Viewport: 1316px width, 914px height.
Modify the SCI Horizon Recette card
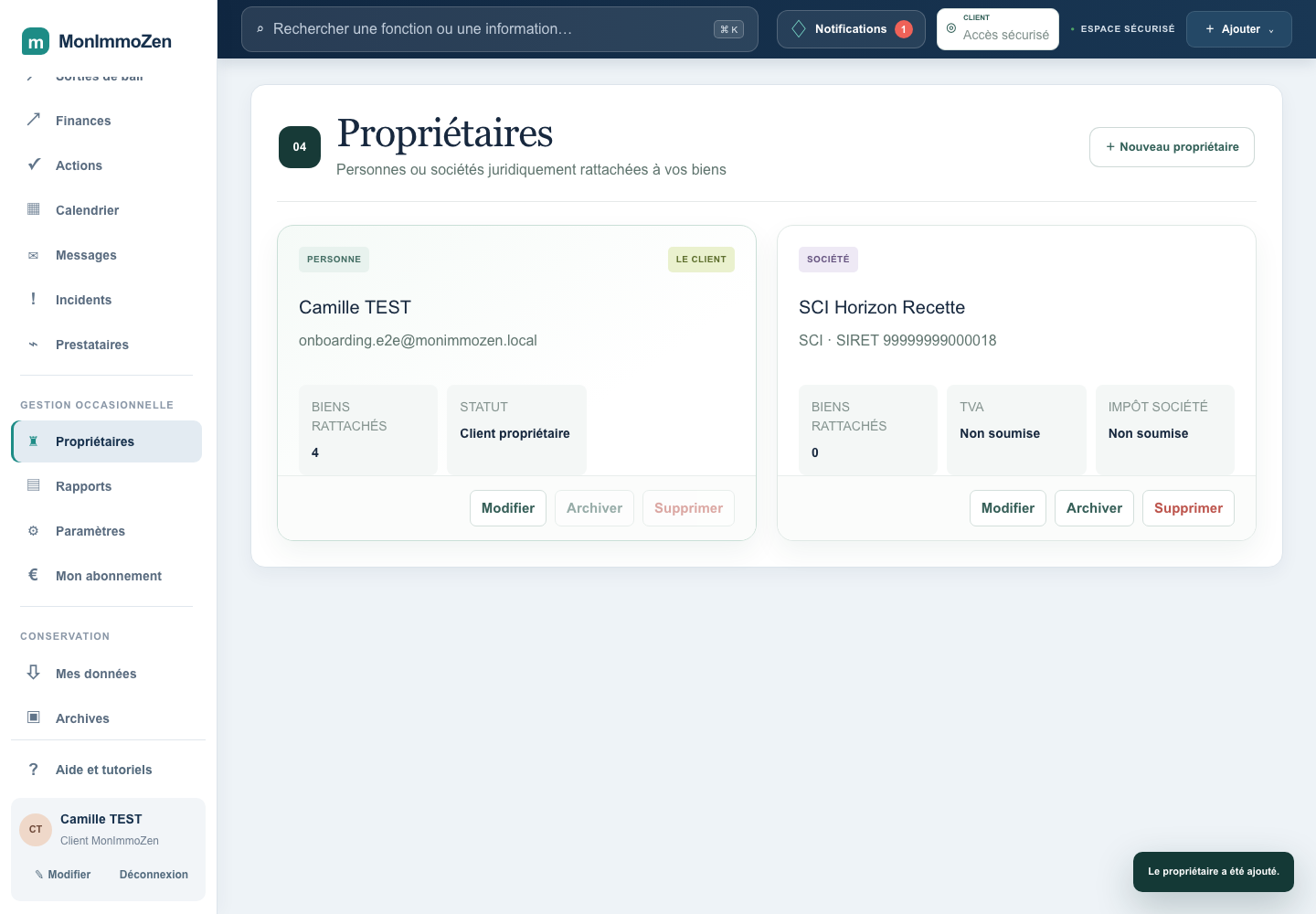point(1008,508)
